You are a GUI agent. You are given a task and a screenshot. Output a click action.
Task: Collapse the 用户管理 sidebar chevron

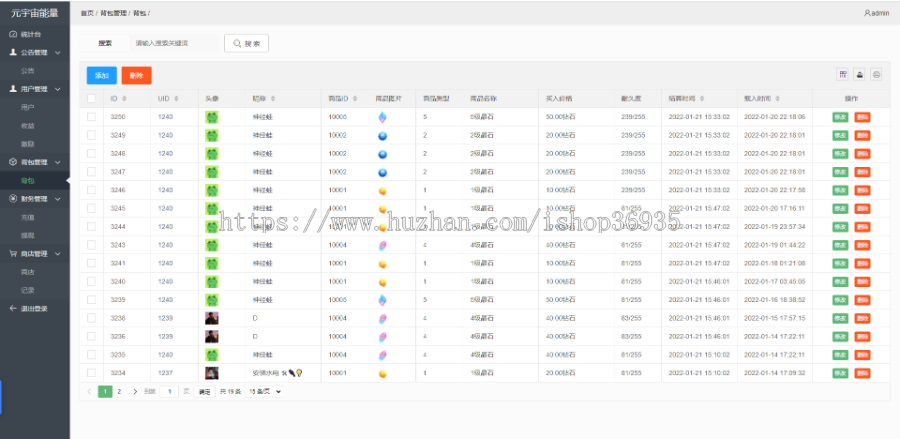[x=57, y=89]
